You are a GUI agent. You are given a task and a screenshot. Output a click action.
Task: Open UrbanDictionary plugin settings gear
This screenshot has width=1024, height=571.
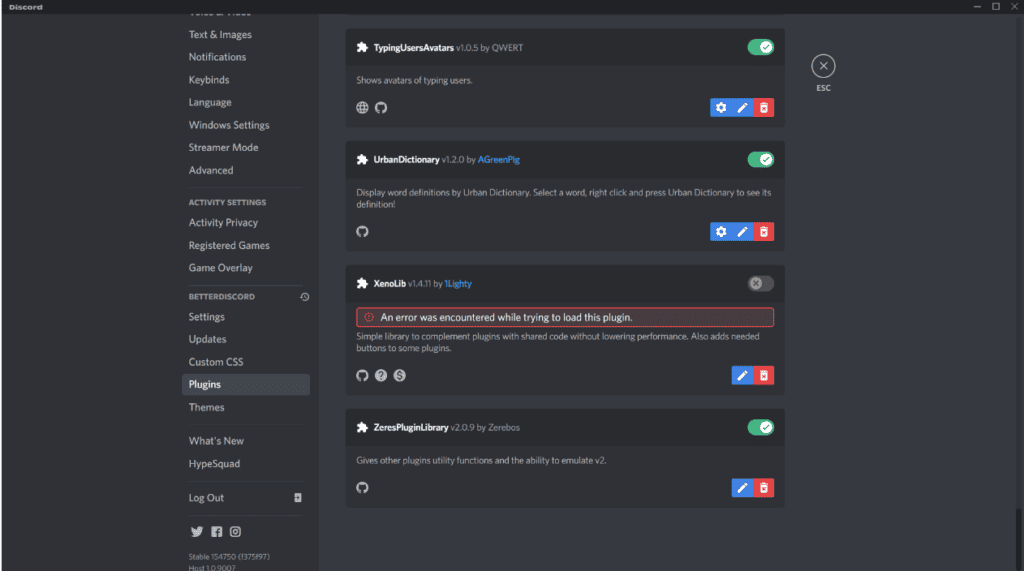[721, 232]
